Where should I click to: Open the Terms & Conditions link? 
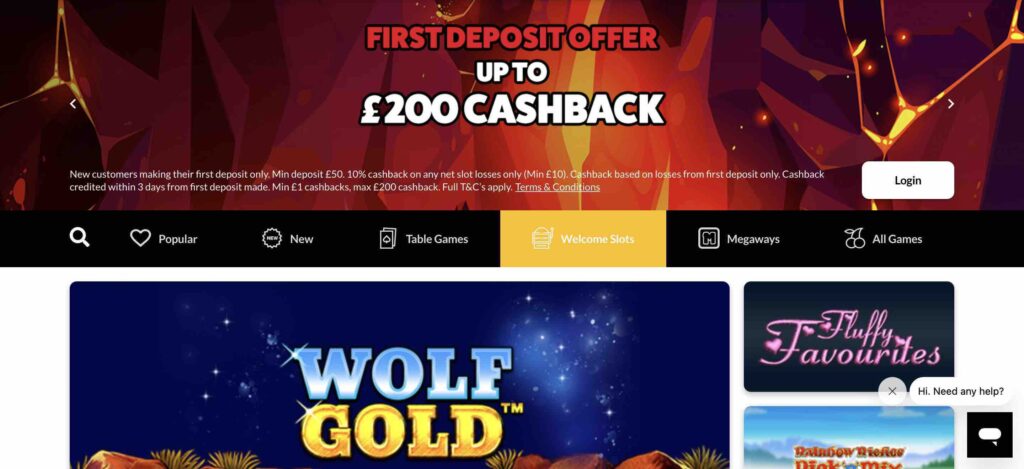(557, 187)
